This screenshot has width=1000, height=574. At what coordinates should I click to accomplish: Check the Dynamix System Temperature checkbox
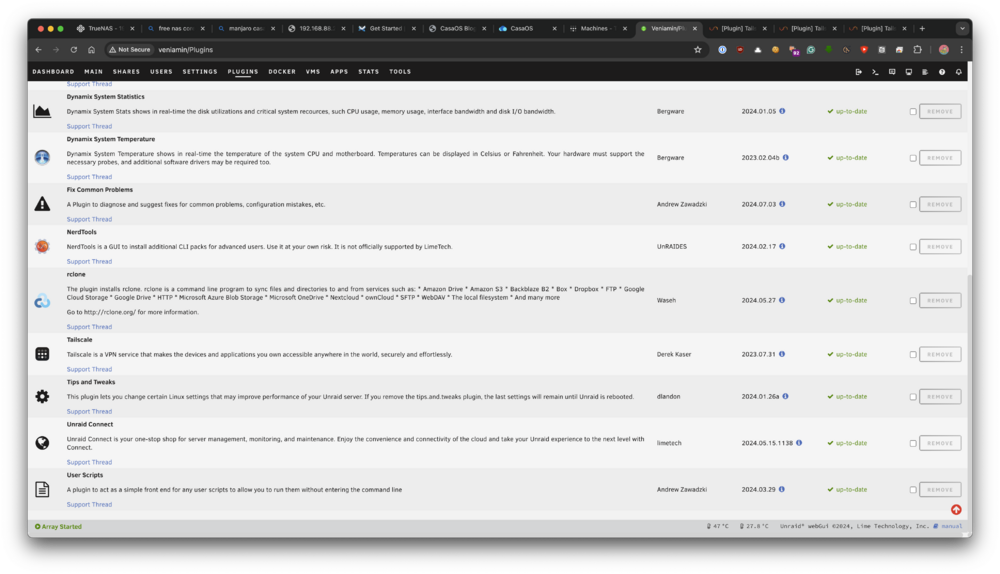click(913, 158)
